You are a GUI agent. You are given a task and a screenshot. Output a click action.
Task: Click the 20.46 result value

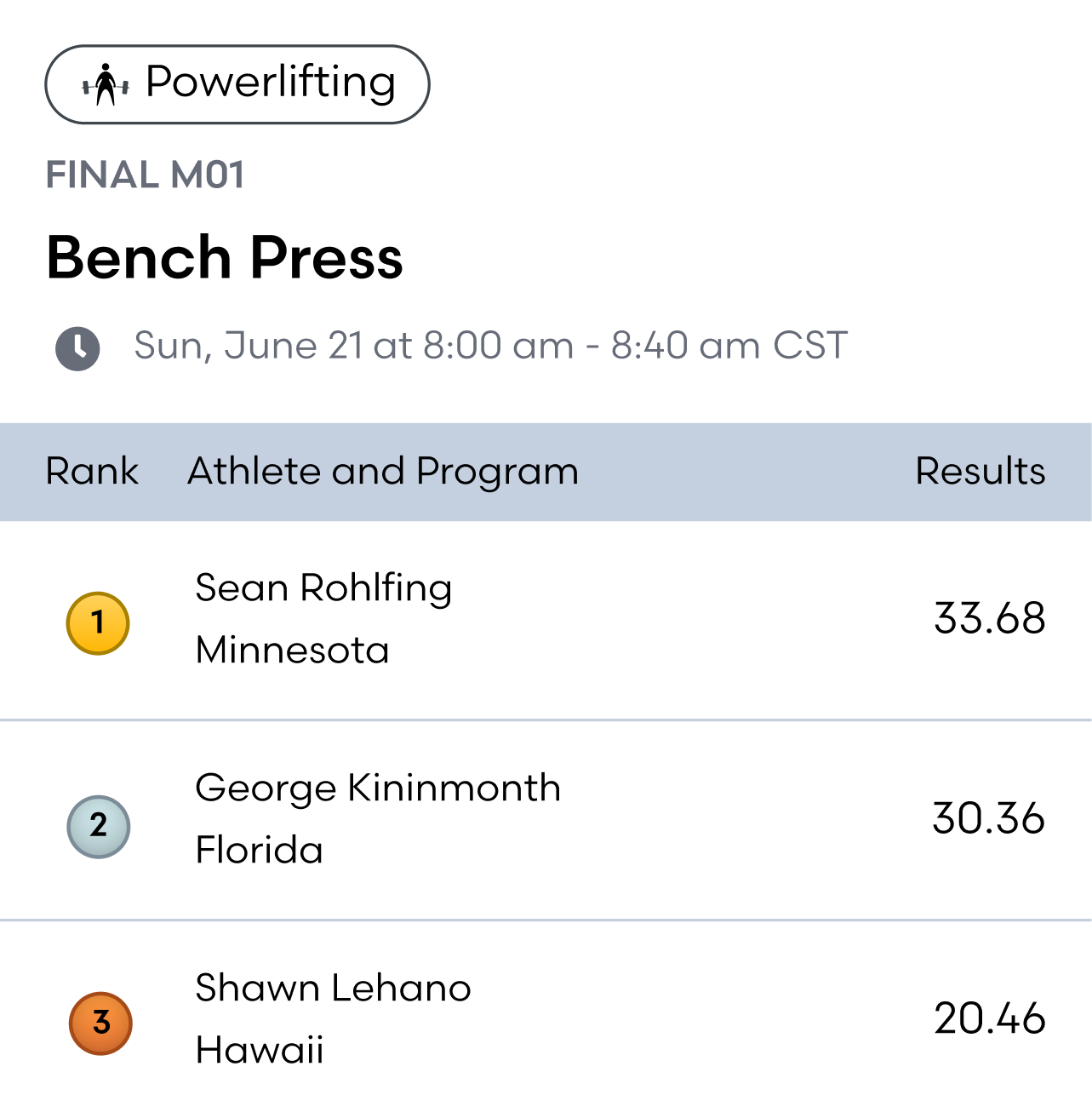point(989,1019)
